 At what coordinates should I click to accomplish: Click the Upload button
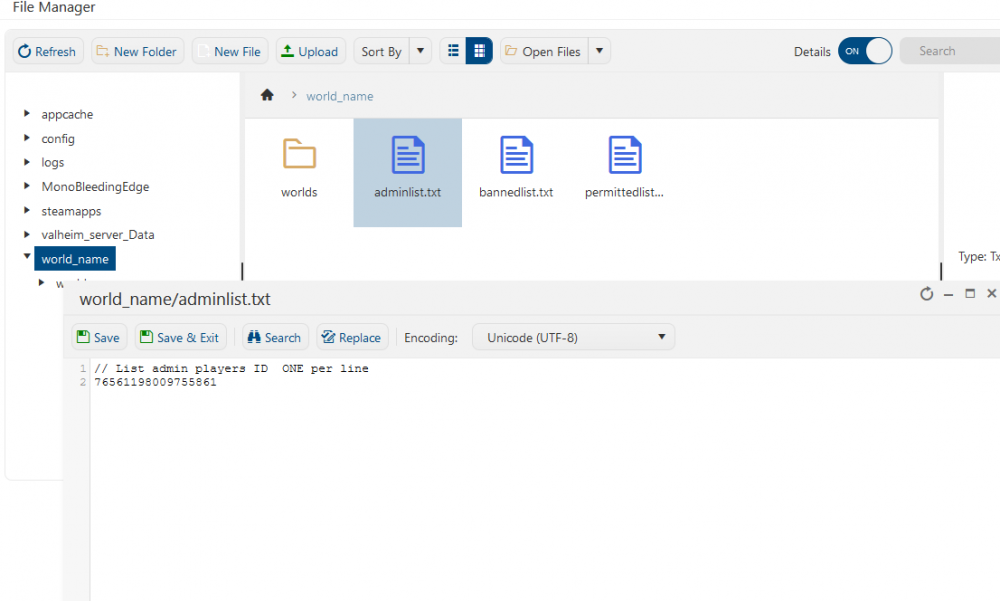pyautogui.click(x=310, y=51)
